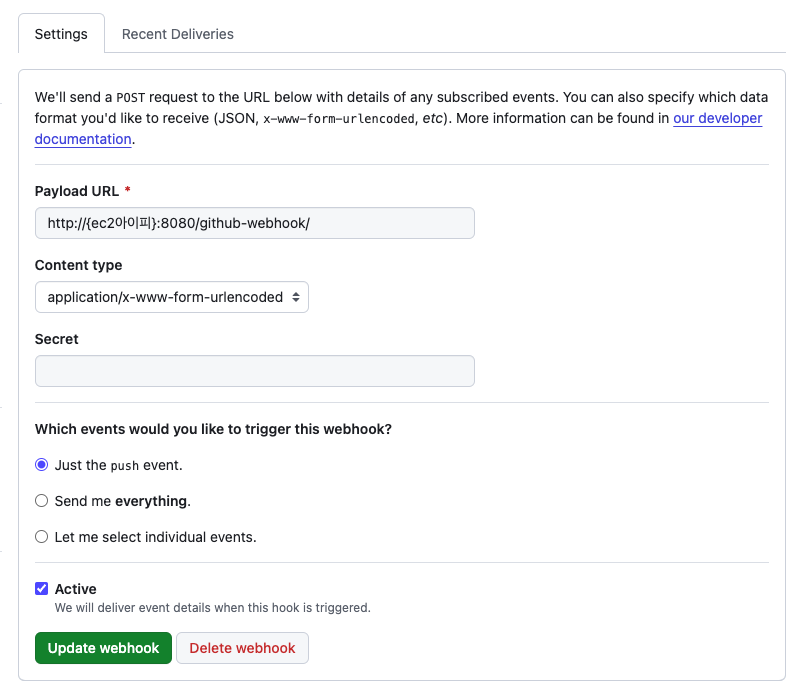This screenshot has width=798, height=690.
Task: Choose the 'Send me everything' radio button
Action: coord(42,501)
